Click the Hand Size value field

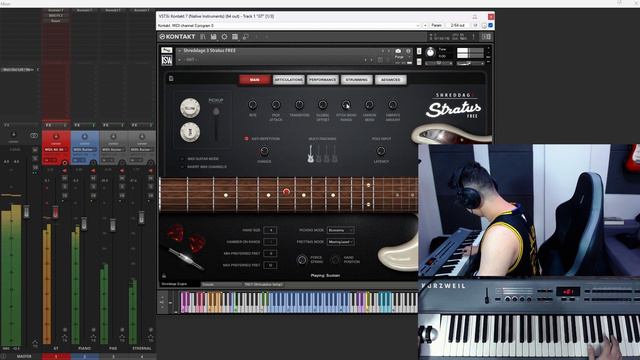point(270,230)
